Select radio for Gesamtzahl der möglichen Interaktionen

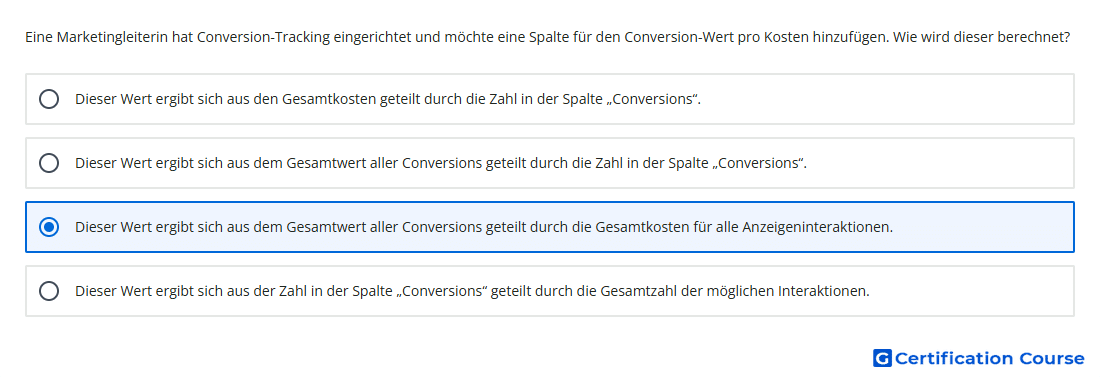49,291
